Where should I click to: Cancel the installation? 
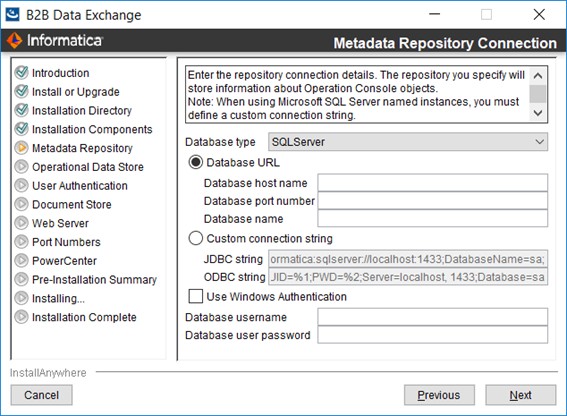(x=42, y=395)
